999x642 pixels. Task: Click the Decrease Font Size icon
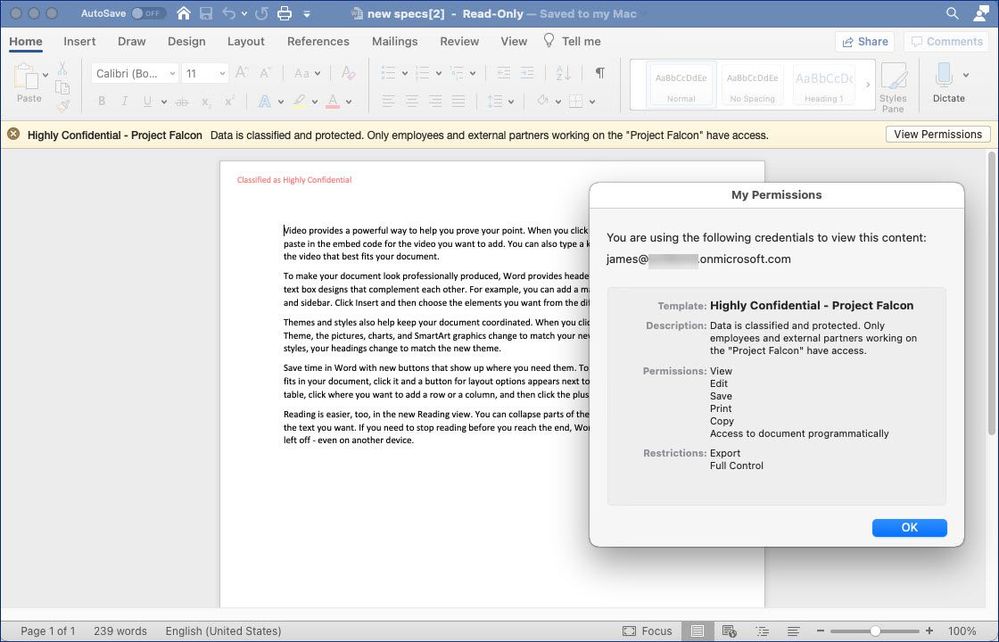pos(265,73)
